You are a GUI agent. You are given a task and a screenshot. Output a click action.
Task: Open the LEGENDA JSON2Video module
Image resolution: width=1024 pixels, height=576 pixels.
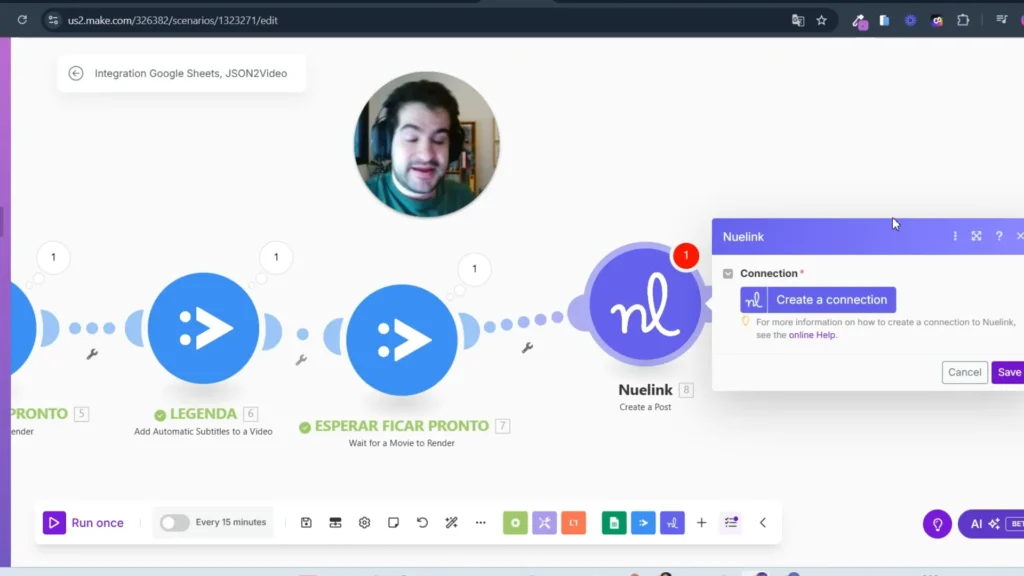point(203,328)
